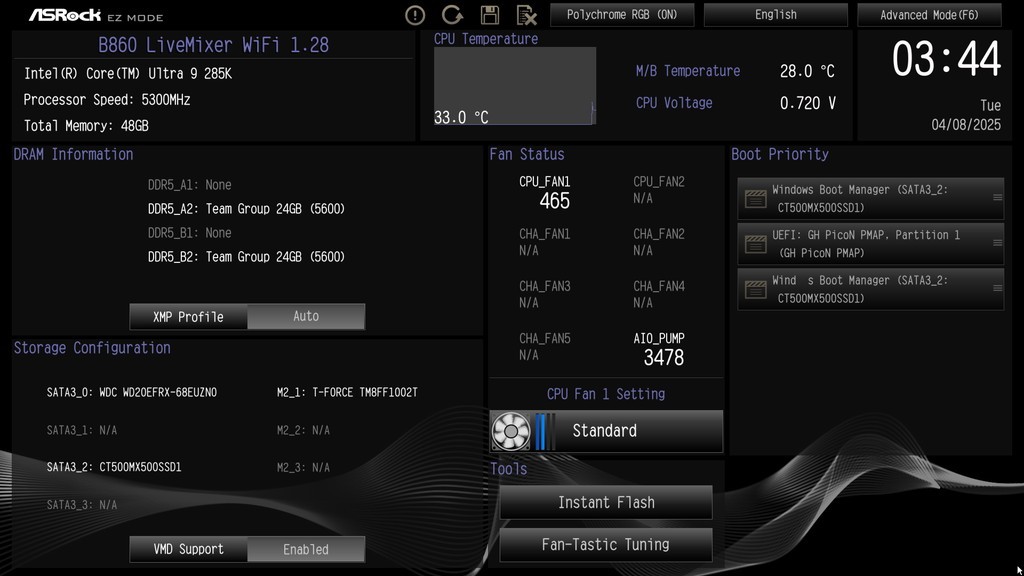Viewport: 1024px width, 576px height.
Task: Click the DRAM Information heading
Action: click(73, 154)
